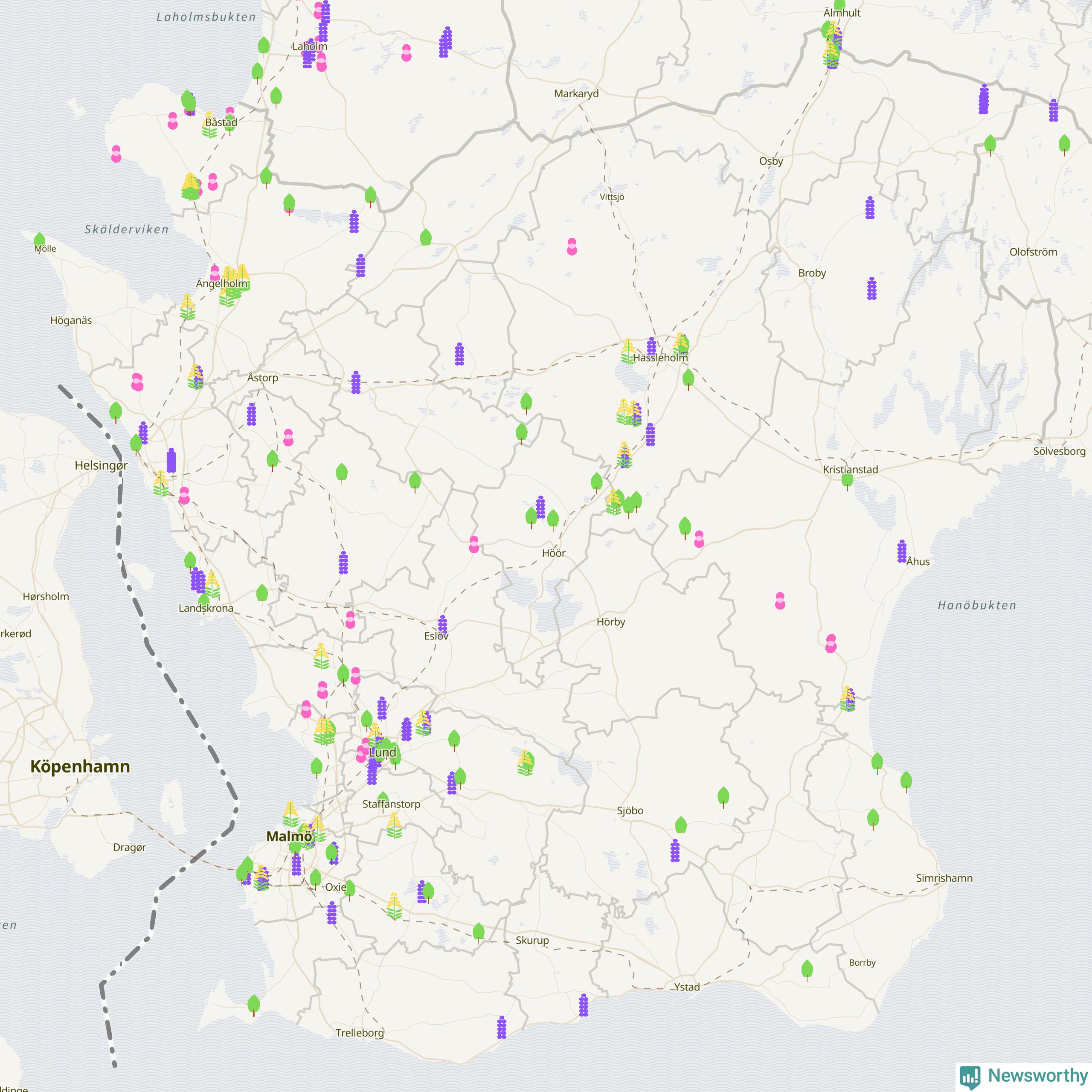Screen dimensions: 1092x1092
Task: Click the Hanöbukten bay label
Action: pos(977,605)
